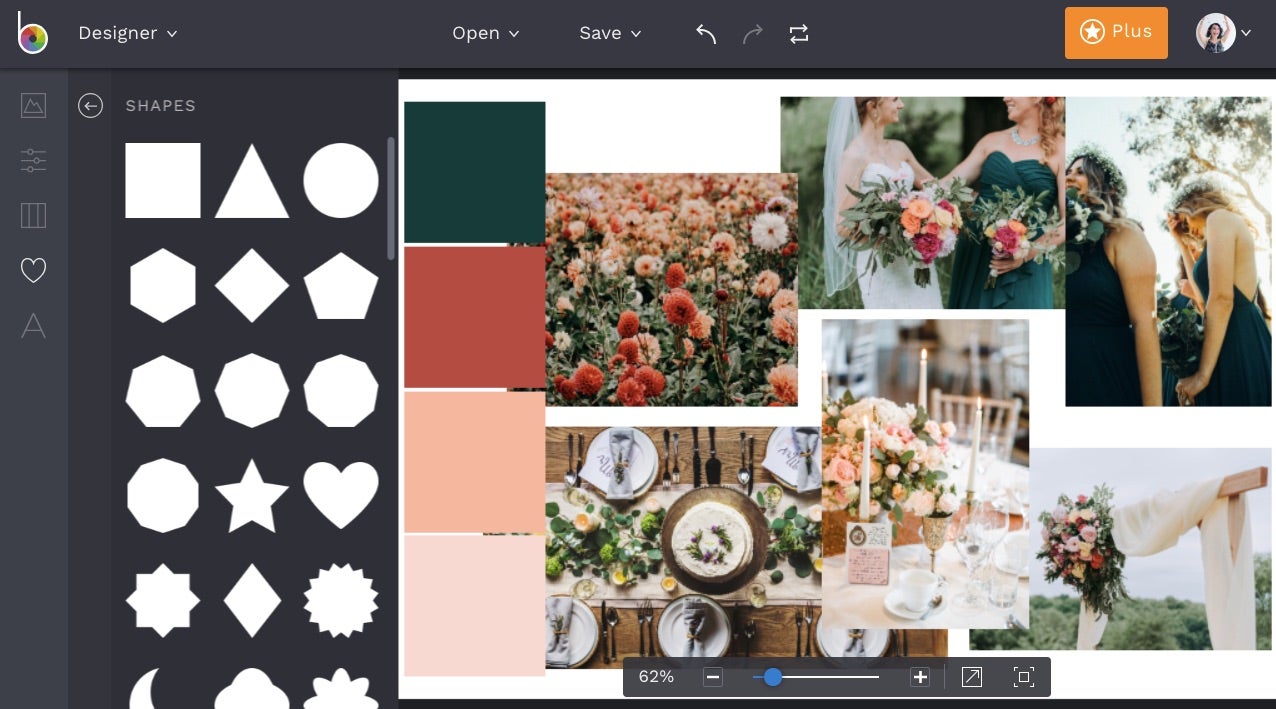Select the heart shape
1276x709 pixels.
point(341,494)
